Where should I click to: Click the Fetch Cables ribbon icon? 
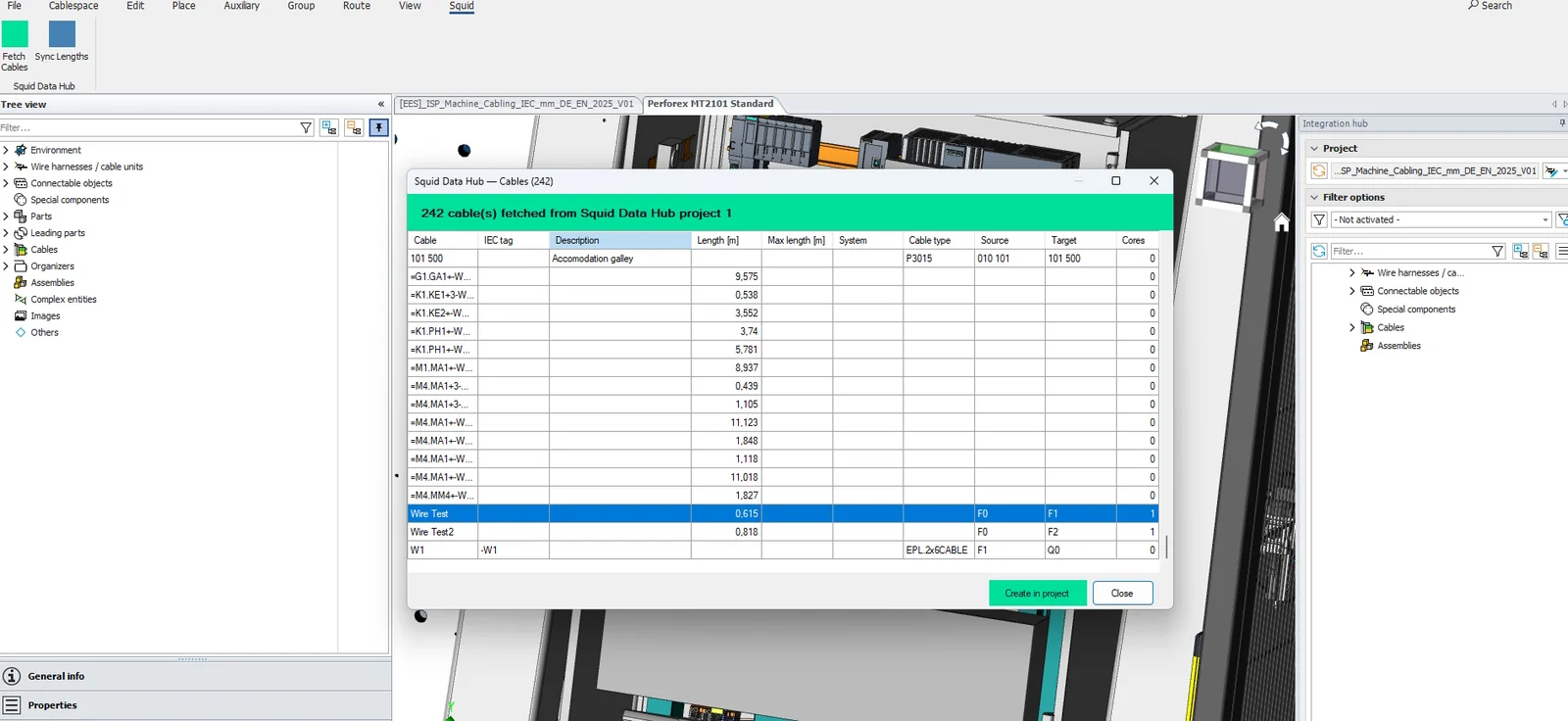(15, 33)
